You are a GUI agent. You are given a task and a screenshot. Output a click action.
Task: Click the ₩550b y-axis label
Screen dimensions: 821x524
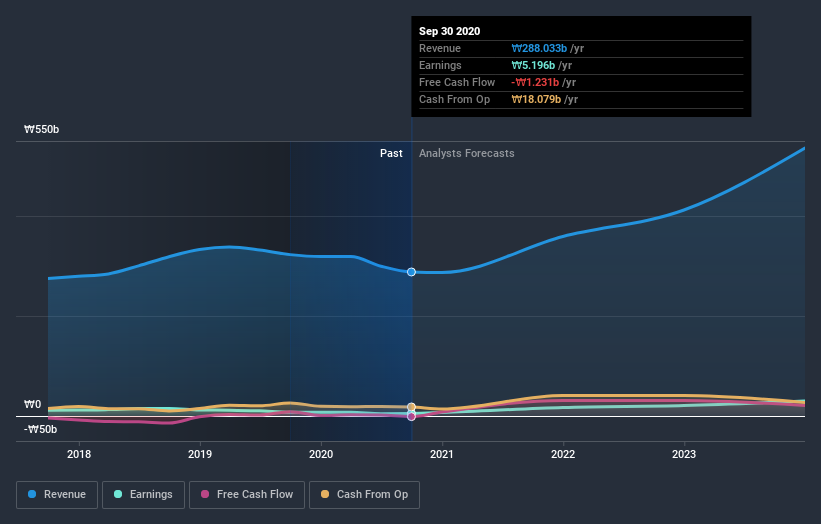[x=41, y=129]
